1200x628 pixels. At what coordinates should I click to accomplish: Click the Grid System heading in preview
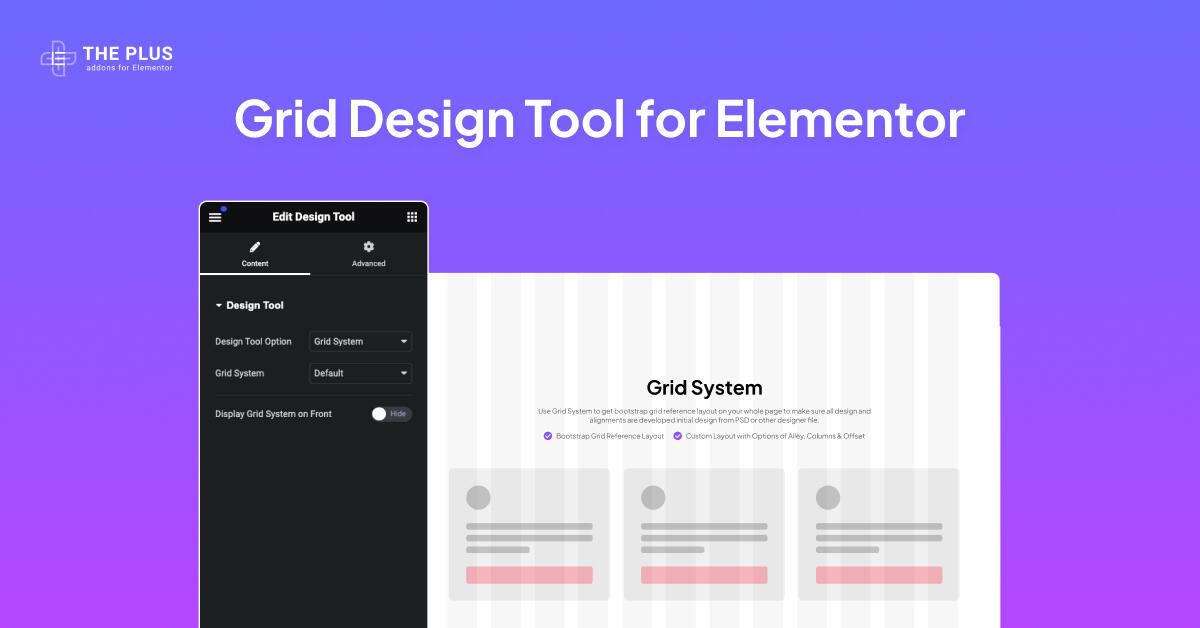(x=704, y=388)
